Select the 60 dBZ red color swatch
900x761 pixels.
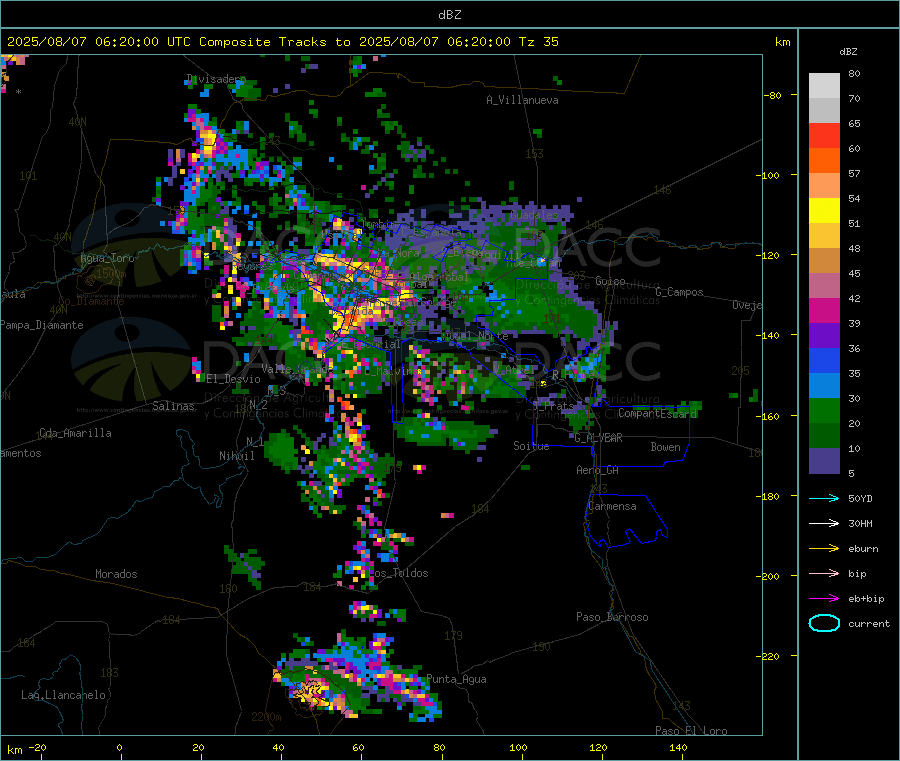(x=824, y=135)
